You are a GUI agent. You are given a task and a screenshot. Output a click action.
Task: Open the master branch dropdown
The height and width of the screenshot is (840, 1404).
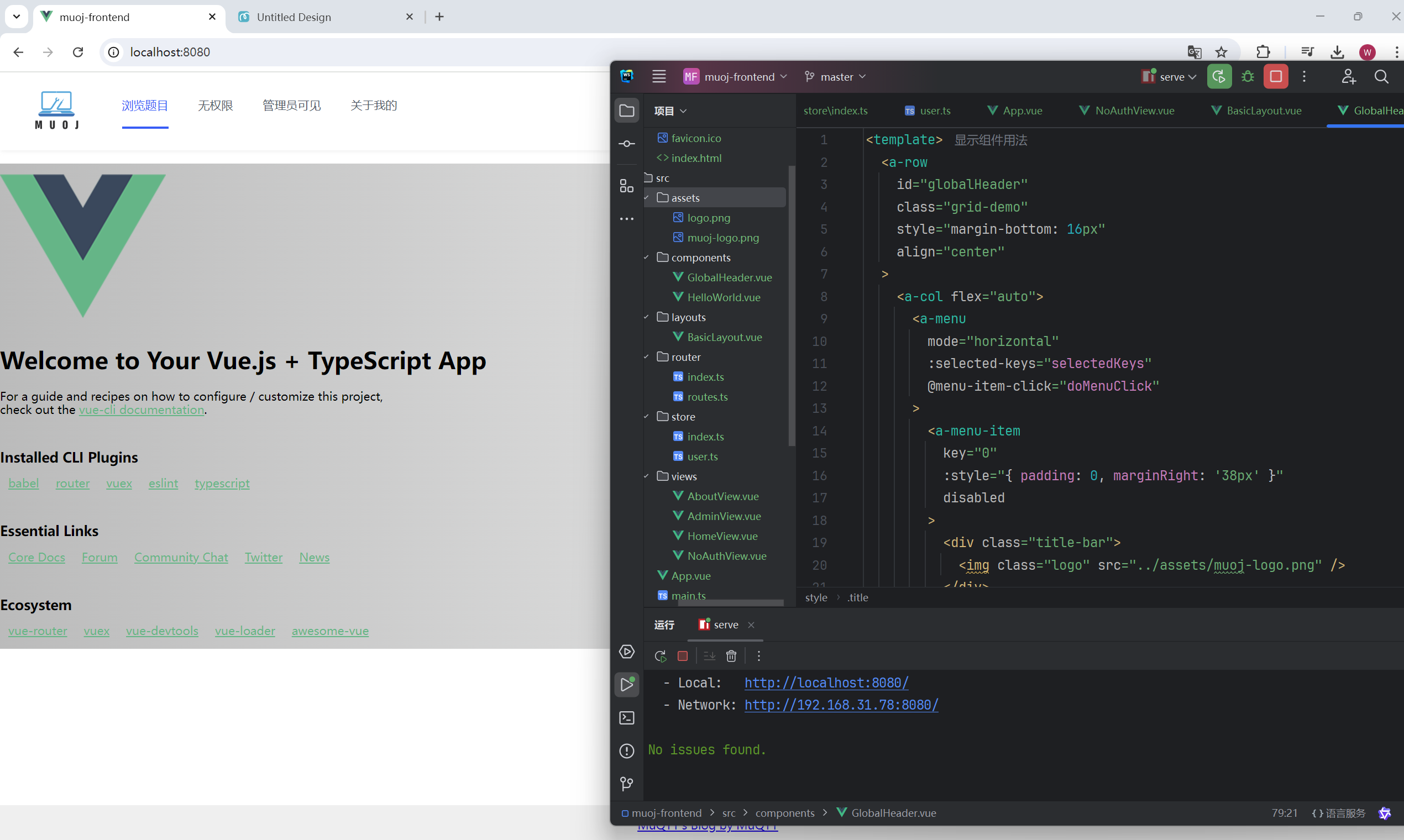pyautogui.click(x=836, y=76)
